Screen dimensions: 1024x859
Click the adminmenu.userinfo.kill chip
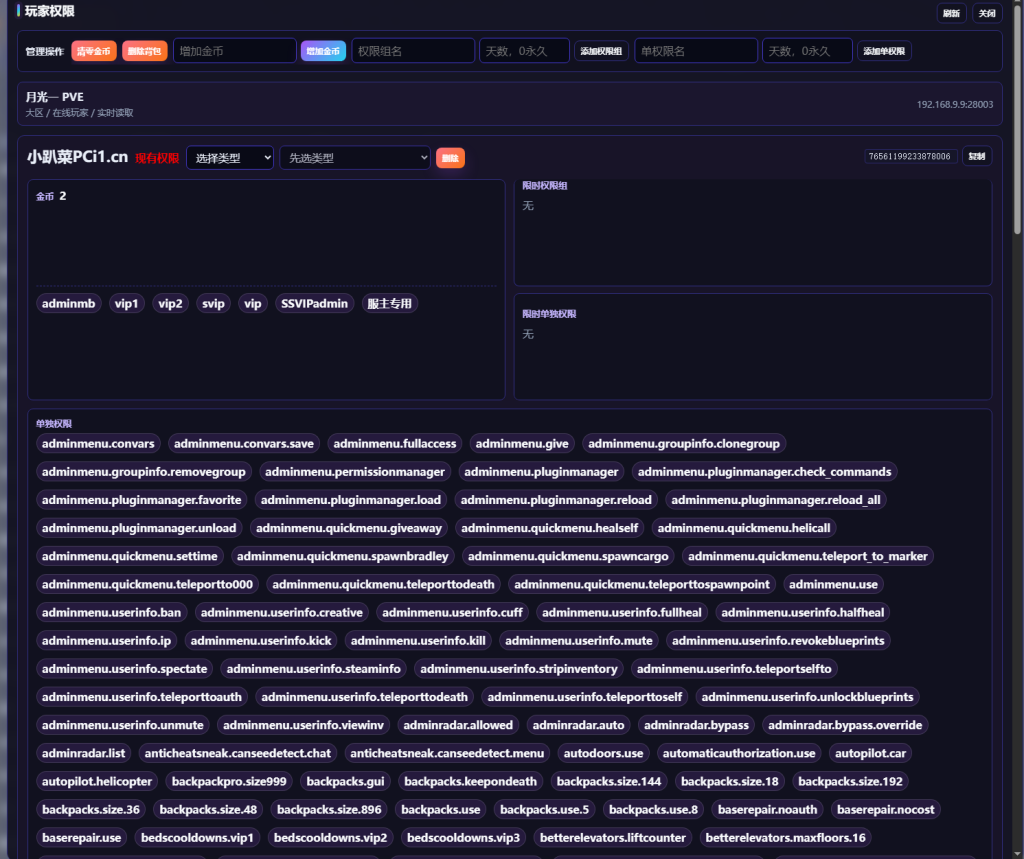click(x=418, y=640)
